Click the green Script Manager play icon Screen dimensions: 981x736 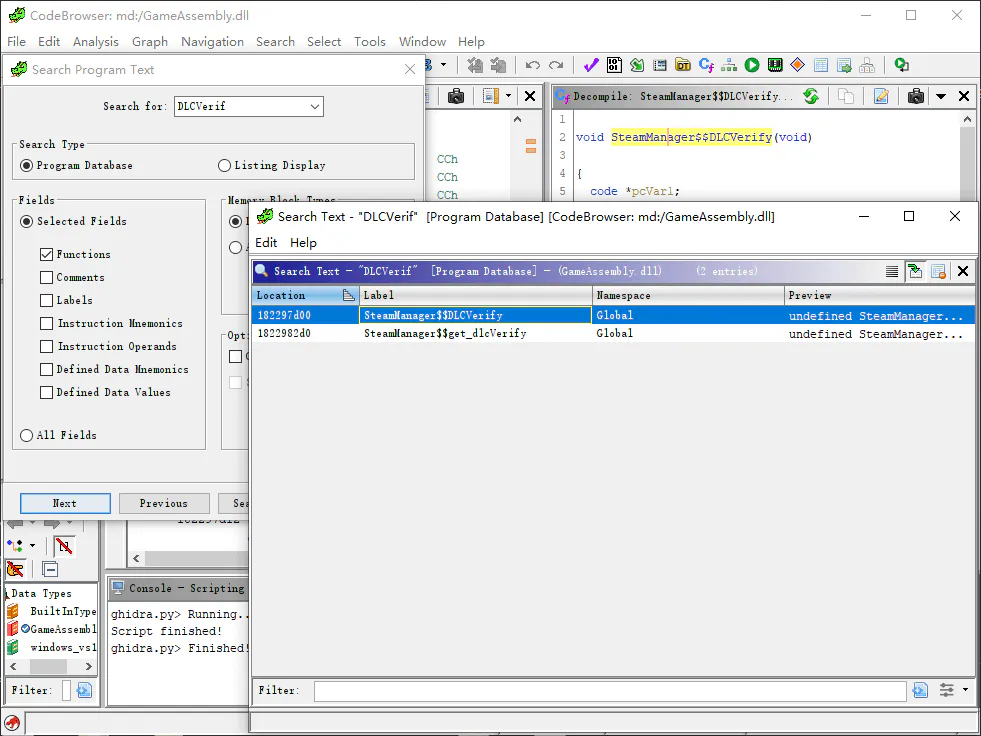pyautogui.click(x=752, y=65)
